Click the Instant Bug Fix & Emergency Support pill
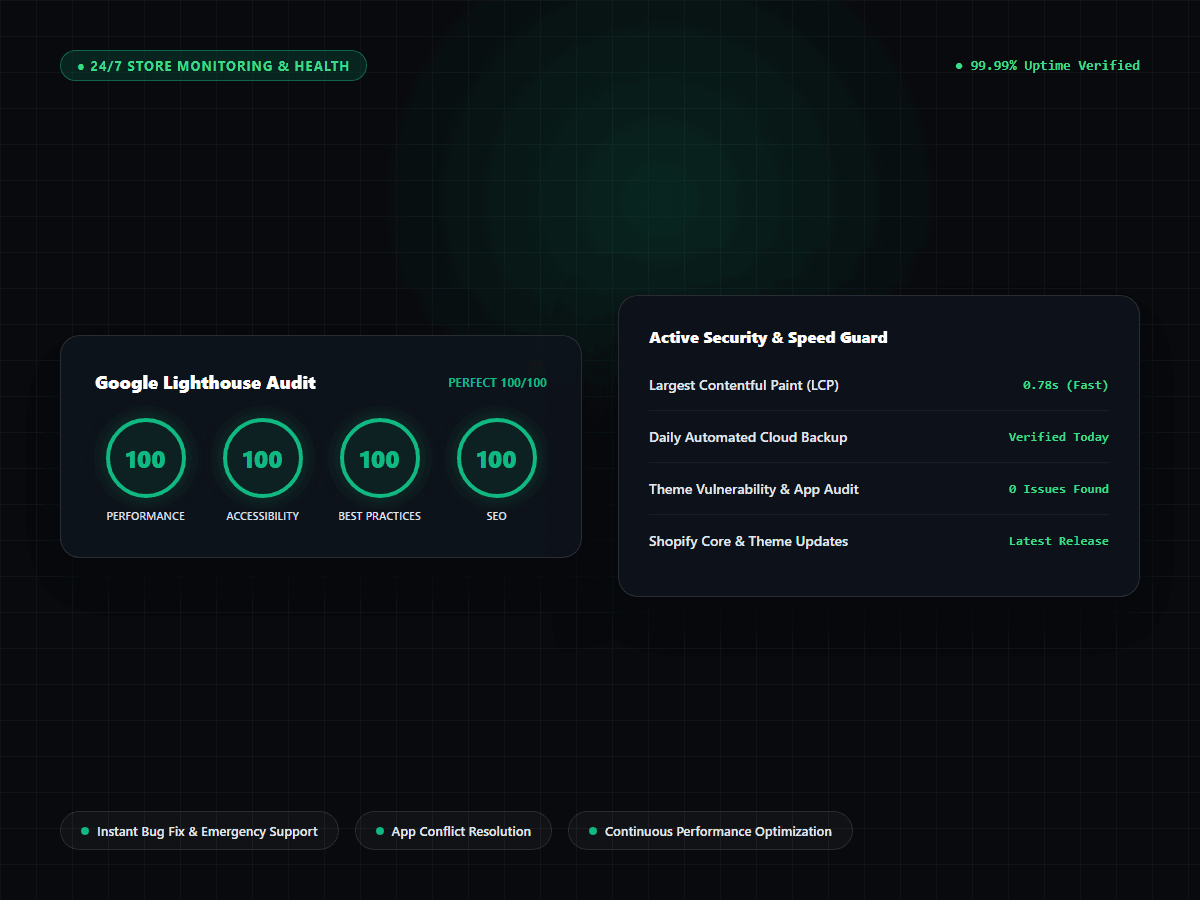This screenshot has height=900, width=1200. point(199,831)
